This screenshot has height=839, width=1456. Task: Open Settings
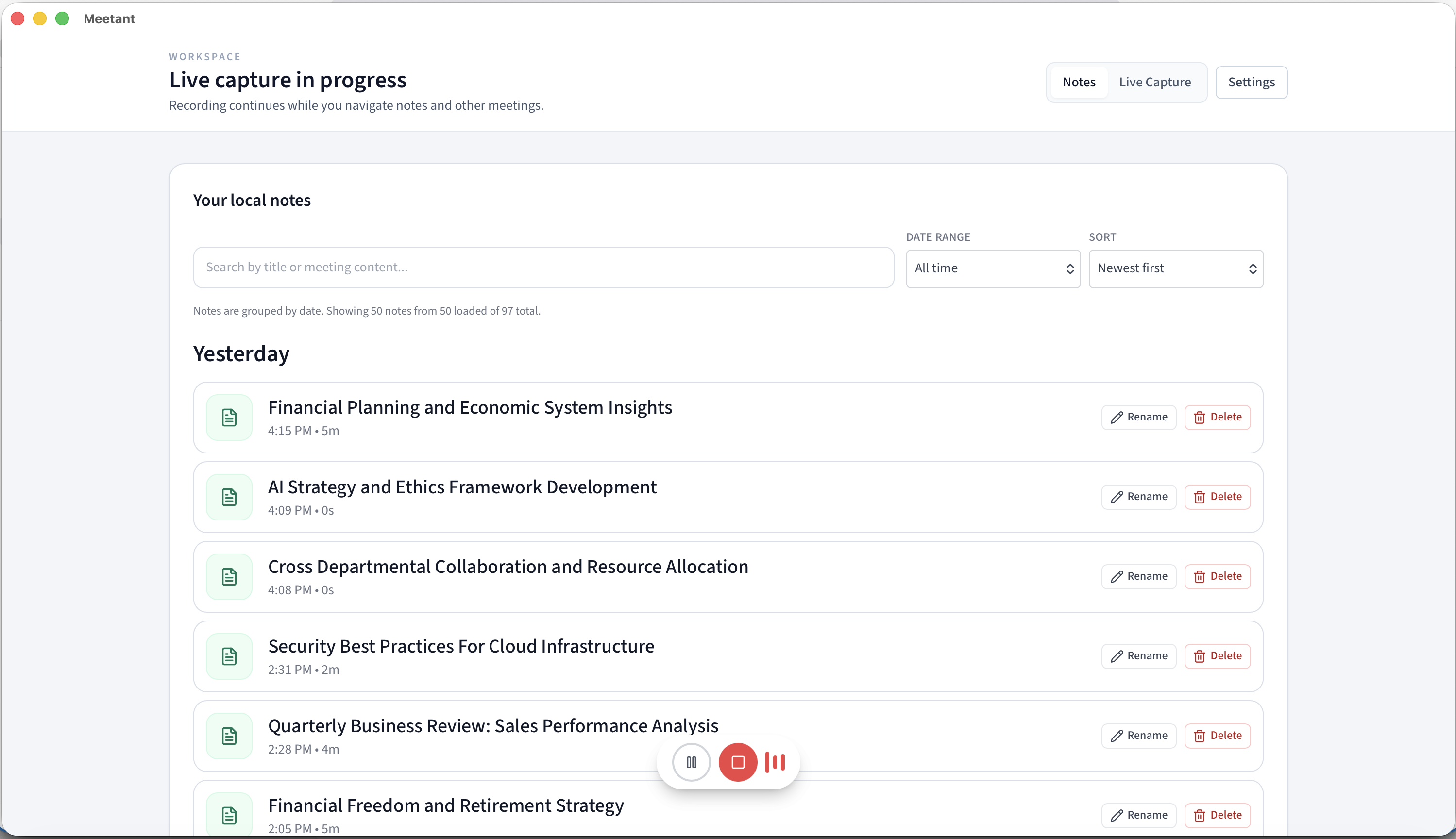pyautogui.click(x=1252, y=82)
